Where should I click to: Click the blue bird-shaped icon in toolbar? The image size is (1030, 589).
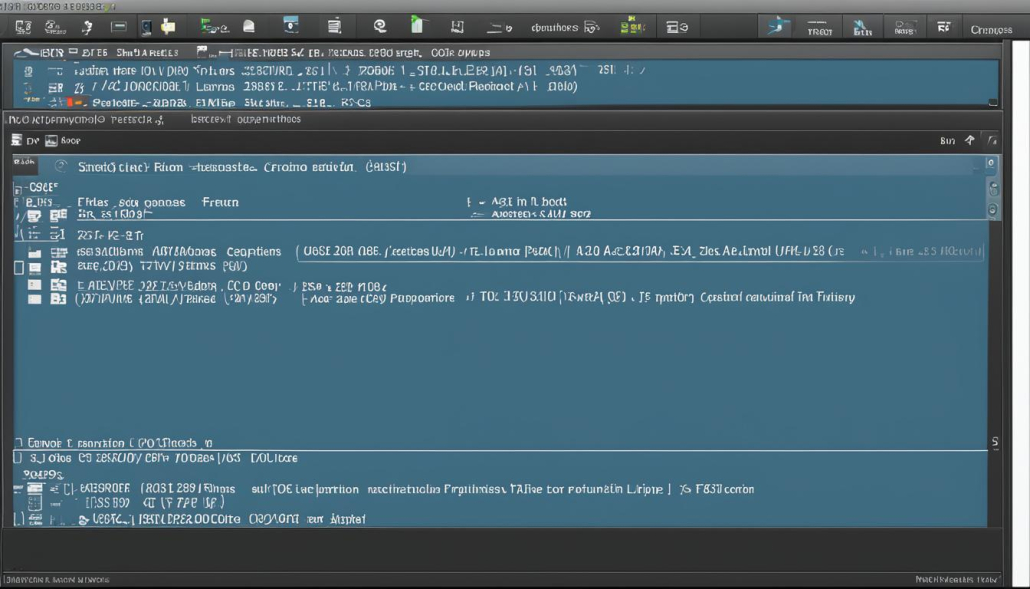point(778,26)
